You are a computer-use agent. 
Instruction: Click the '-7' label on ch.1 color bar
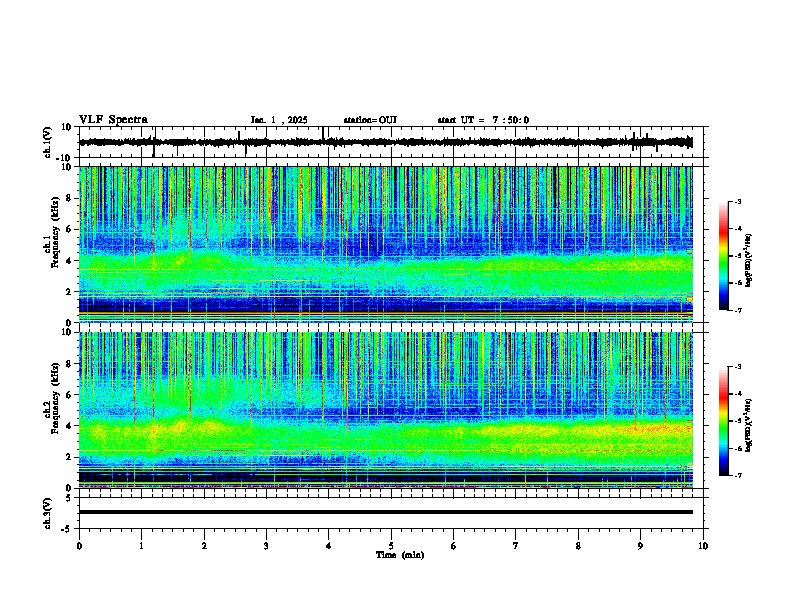coord(737,310)
